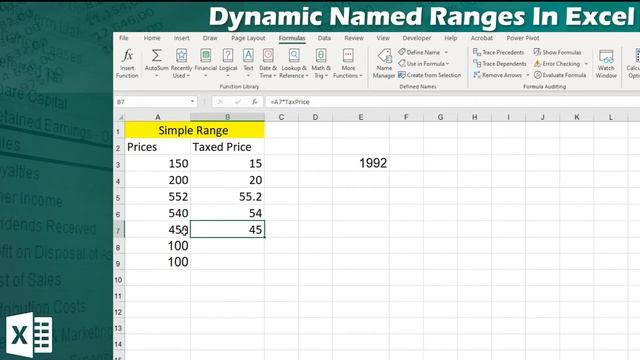This screenshot has width=640, height=360.
Task: Click Trace Dependents
Action: 500,64
